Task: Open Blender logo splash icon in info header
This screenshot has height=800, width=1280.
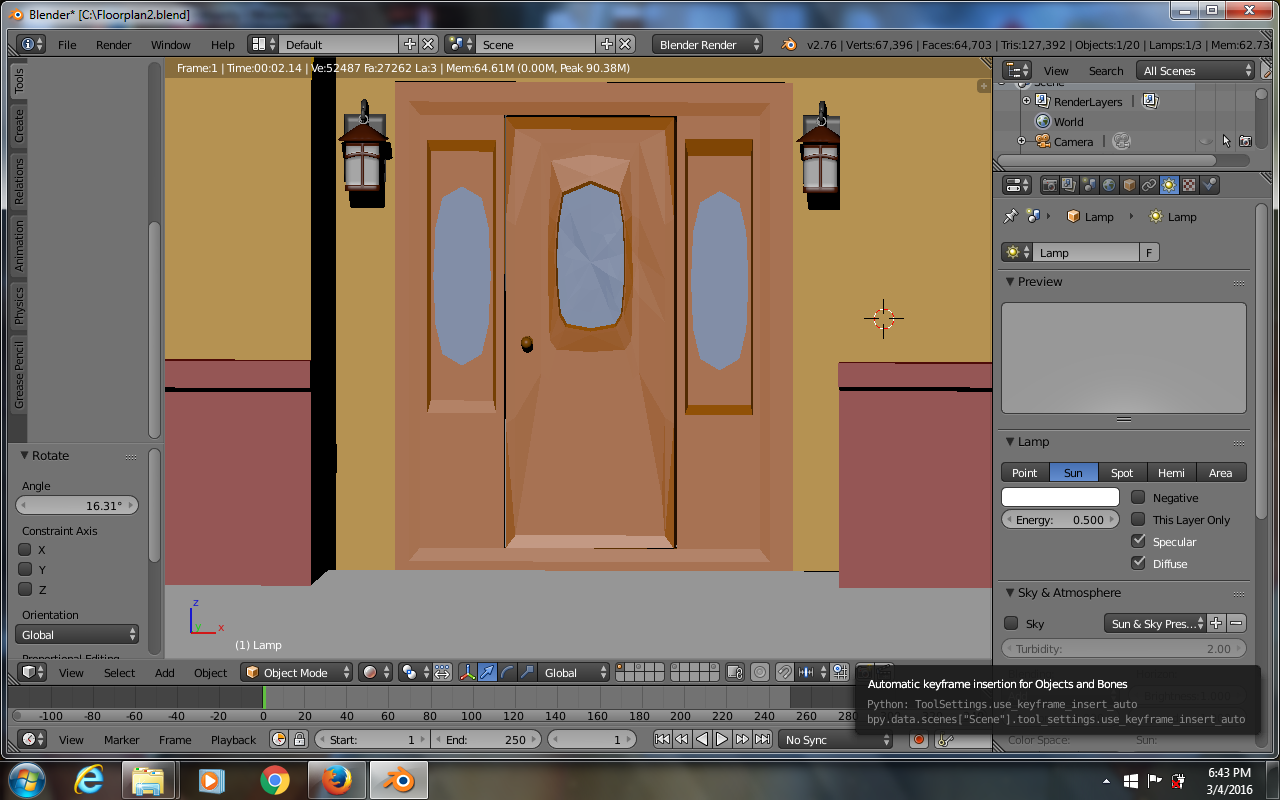Action: coord(789,44)
